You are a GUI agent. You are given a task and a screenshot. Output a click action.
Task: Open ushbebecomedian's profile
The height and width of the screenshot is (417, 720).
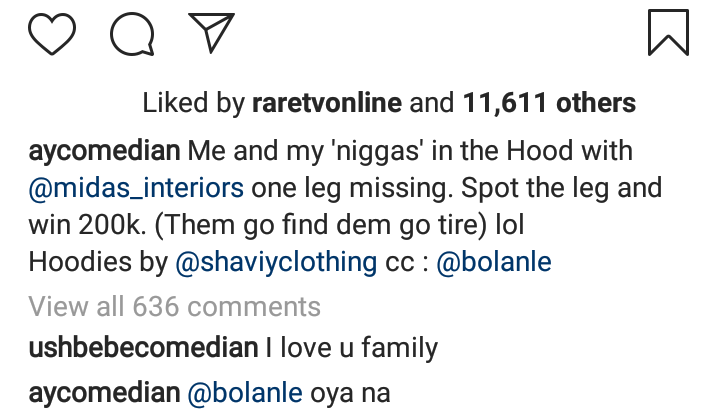(x=143, y=348)
